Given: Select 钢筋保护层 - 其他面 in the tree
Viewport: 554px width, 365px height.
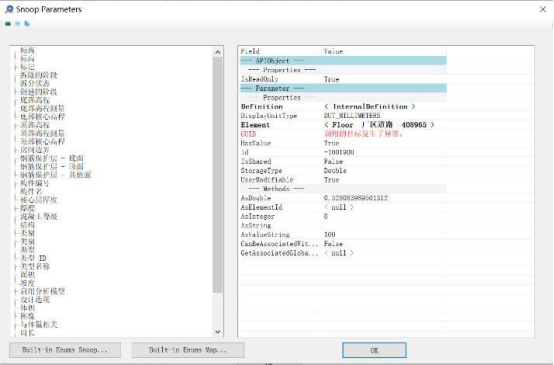Looking at the screenshot, I should coord(55,175).
